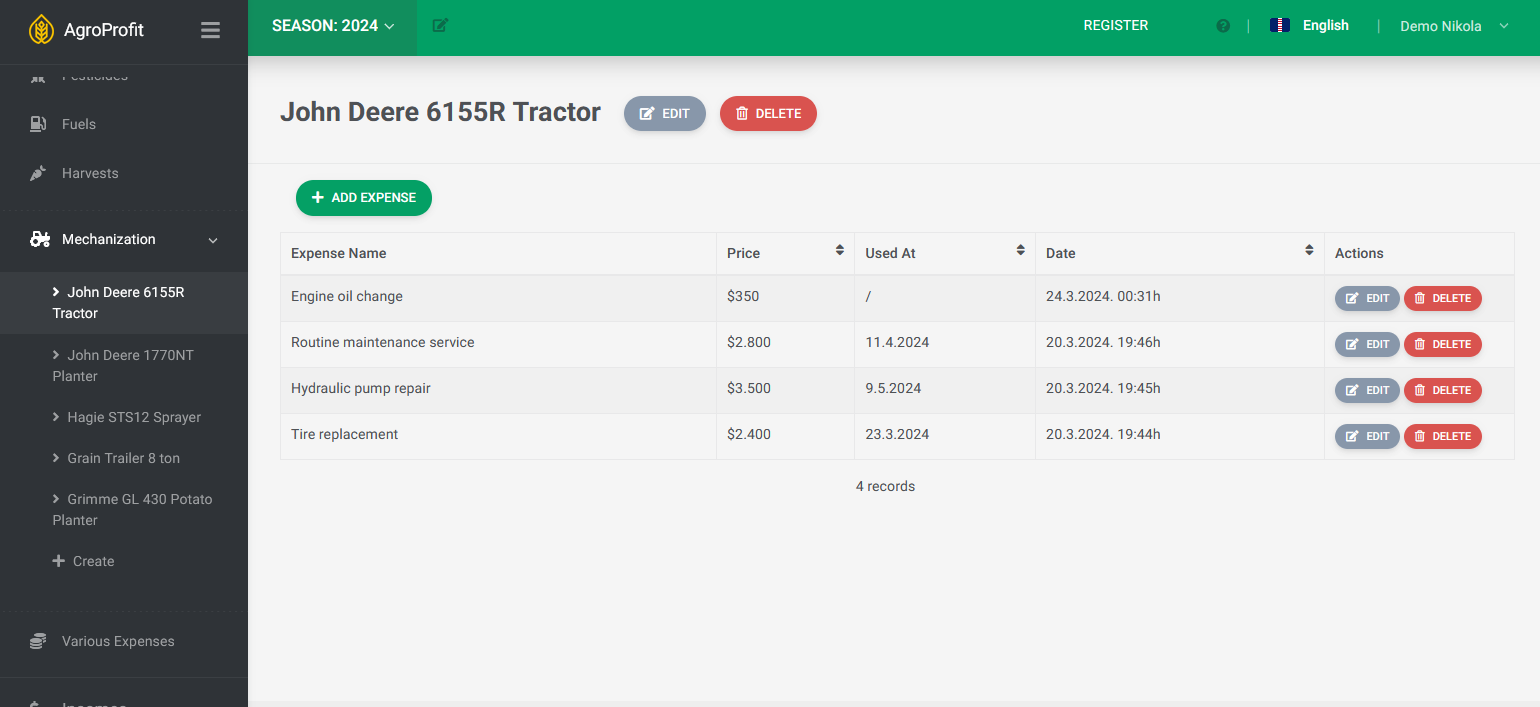Click the English language flag icon
Image resolution: width=1540 pixels, height=707 pixels.
point(1279,26)
